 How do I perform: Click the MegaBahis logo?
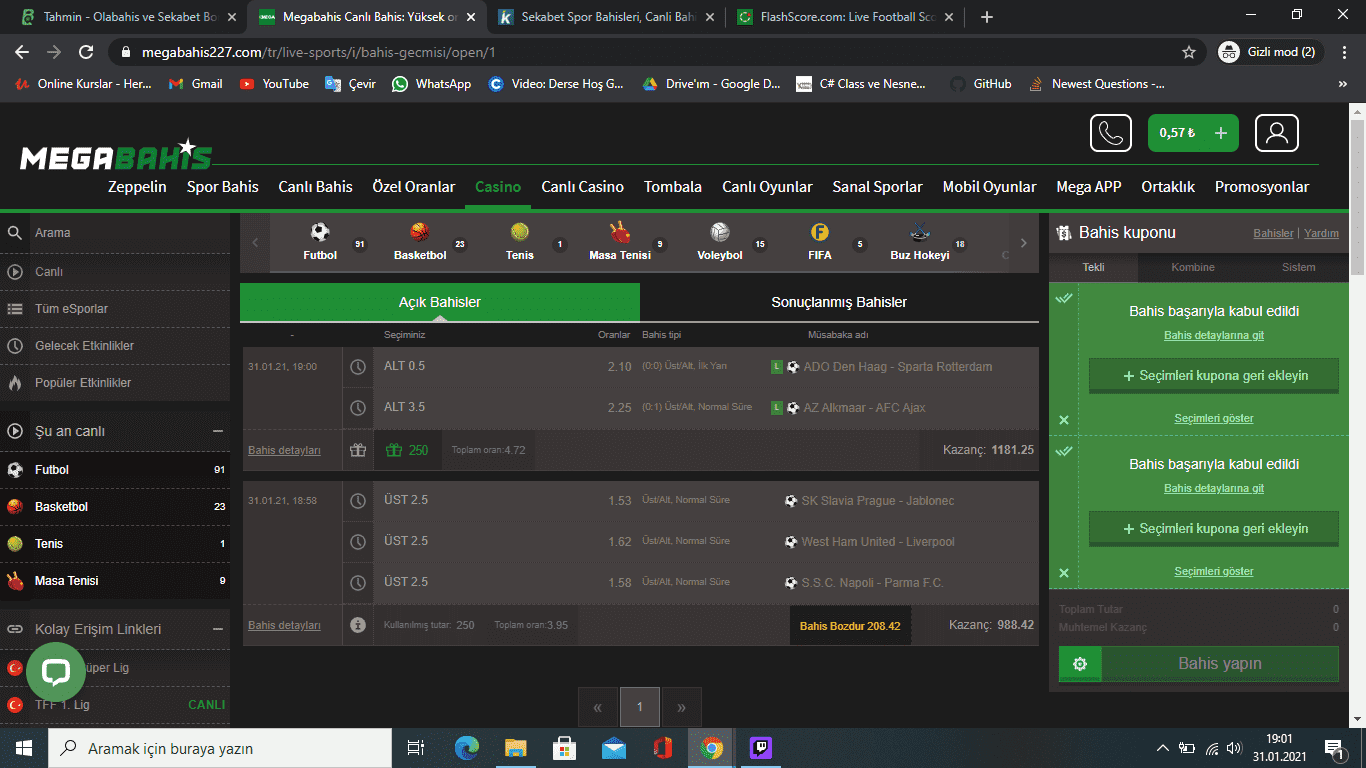click(116, 155)
